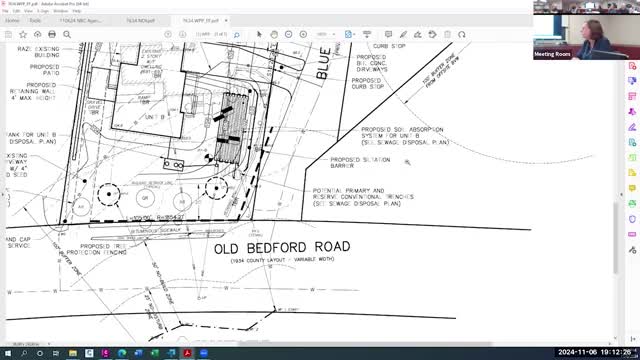Viewport: 640px width, 360px height.
Task: Open the magenta stamp tool in sidebar
Action: (x=632, y=111)
